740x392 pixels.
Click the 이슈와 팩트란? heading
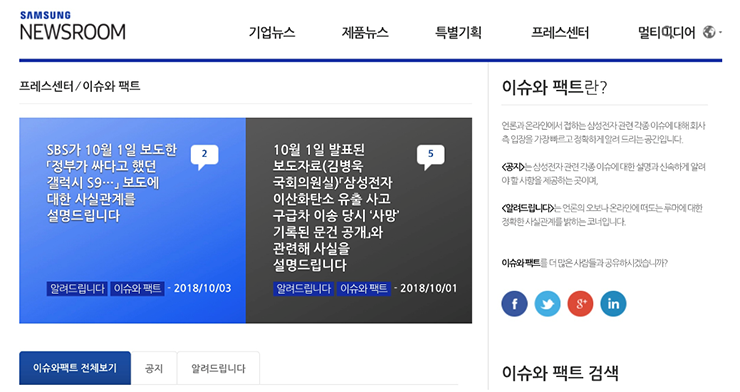tap(555, 87)
